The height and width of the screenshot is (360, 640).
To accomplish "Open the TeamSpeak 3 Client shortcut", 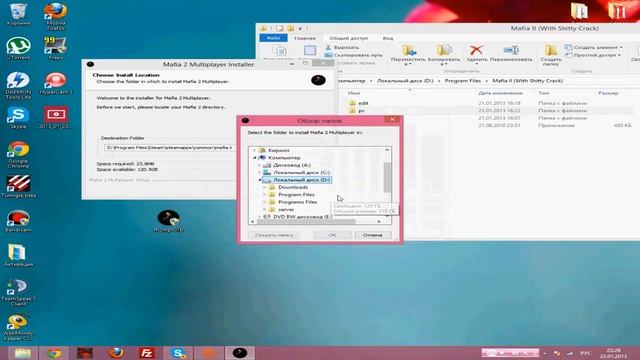I will (18, 292).
